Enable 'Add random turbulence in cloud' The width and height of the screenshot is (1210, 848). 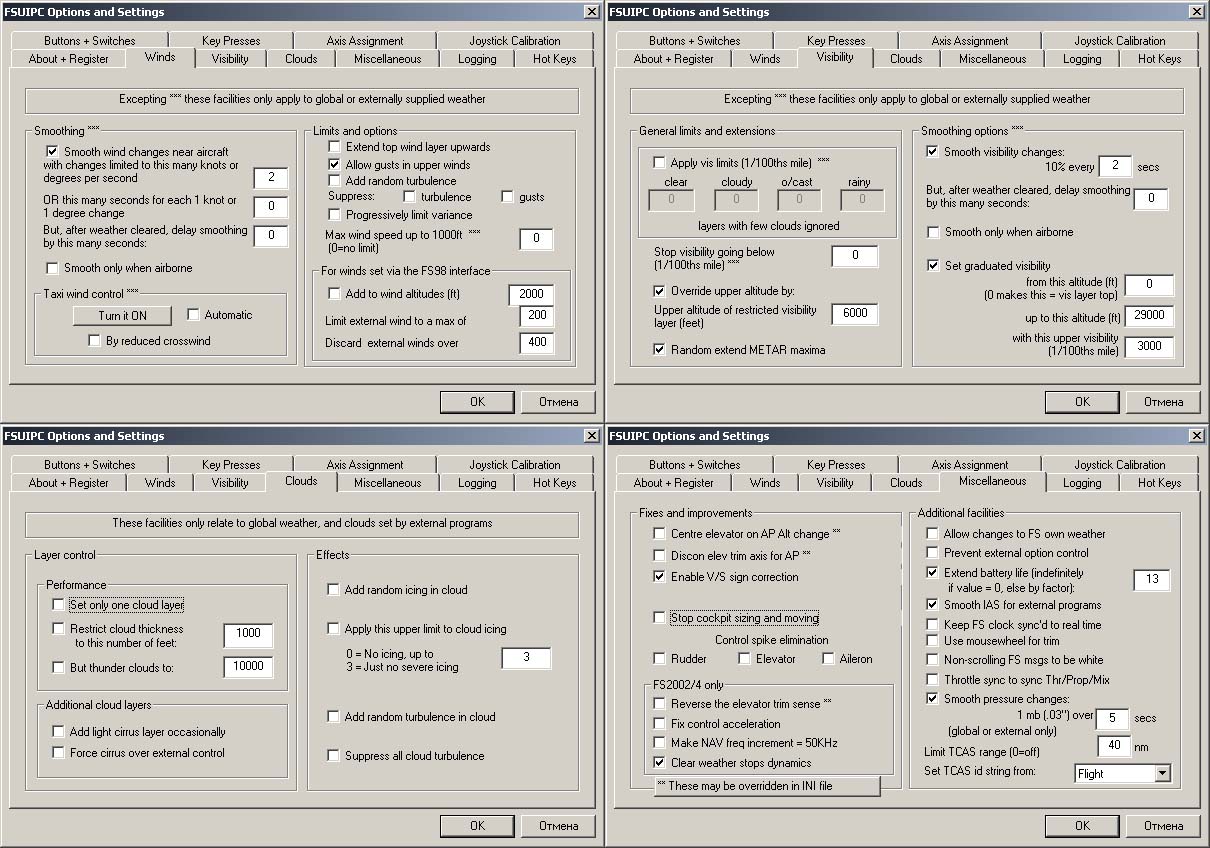334,717
